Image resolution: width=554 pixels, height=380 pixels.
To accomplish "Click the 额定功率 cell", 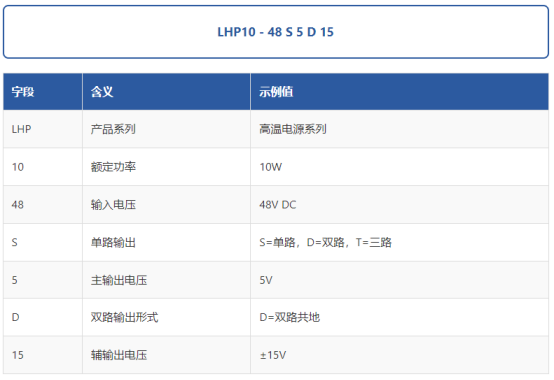I will [166, 167].
